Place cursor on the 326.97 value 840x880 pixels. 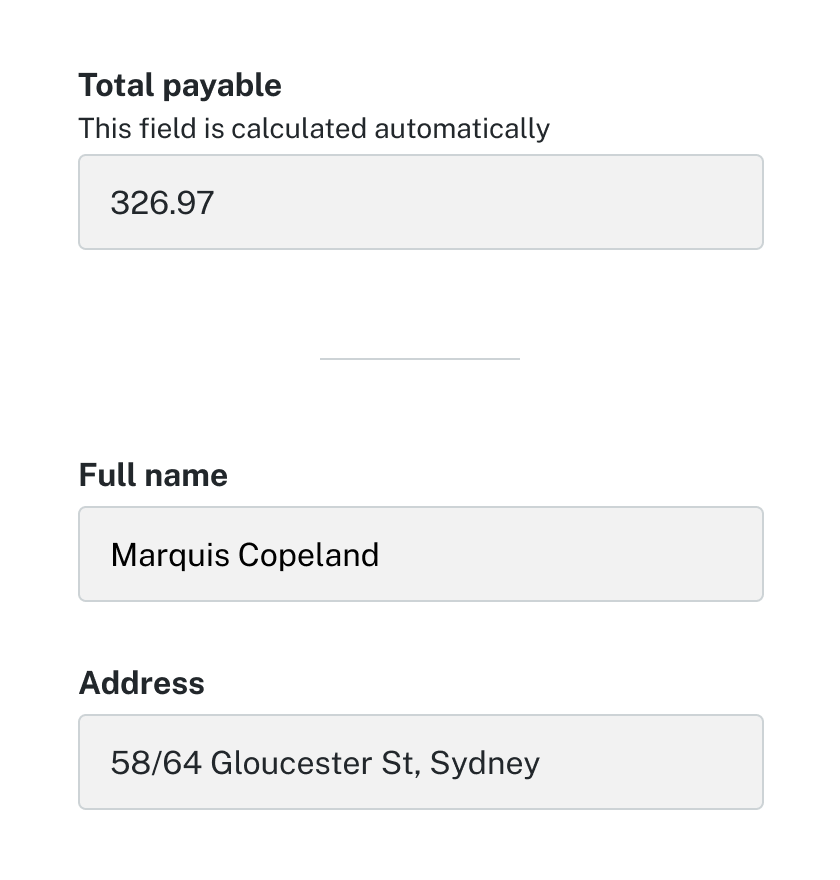click(x=162, y=203)
